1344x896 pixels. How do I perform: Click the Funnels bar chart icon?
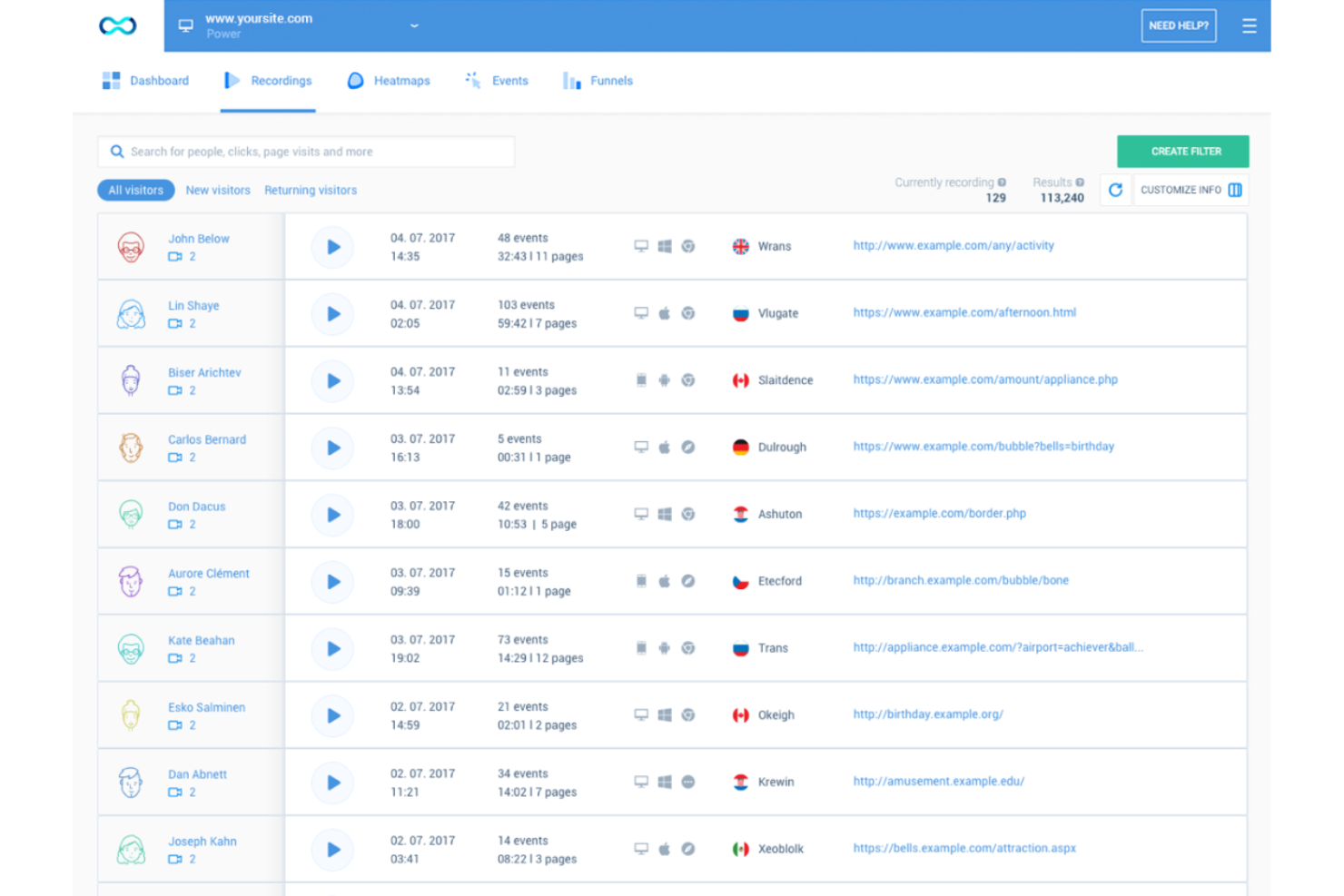pyautogui.click(x=571, y=81)
